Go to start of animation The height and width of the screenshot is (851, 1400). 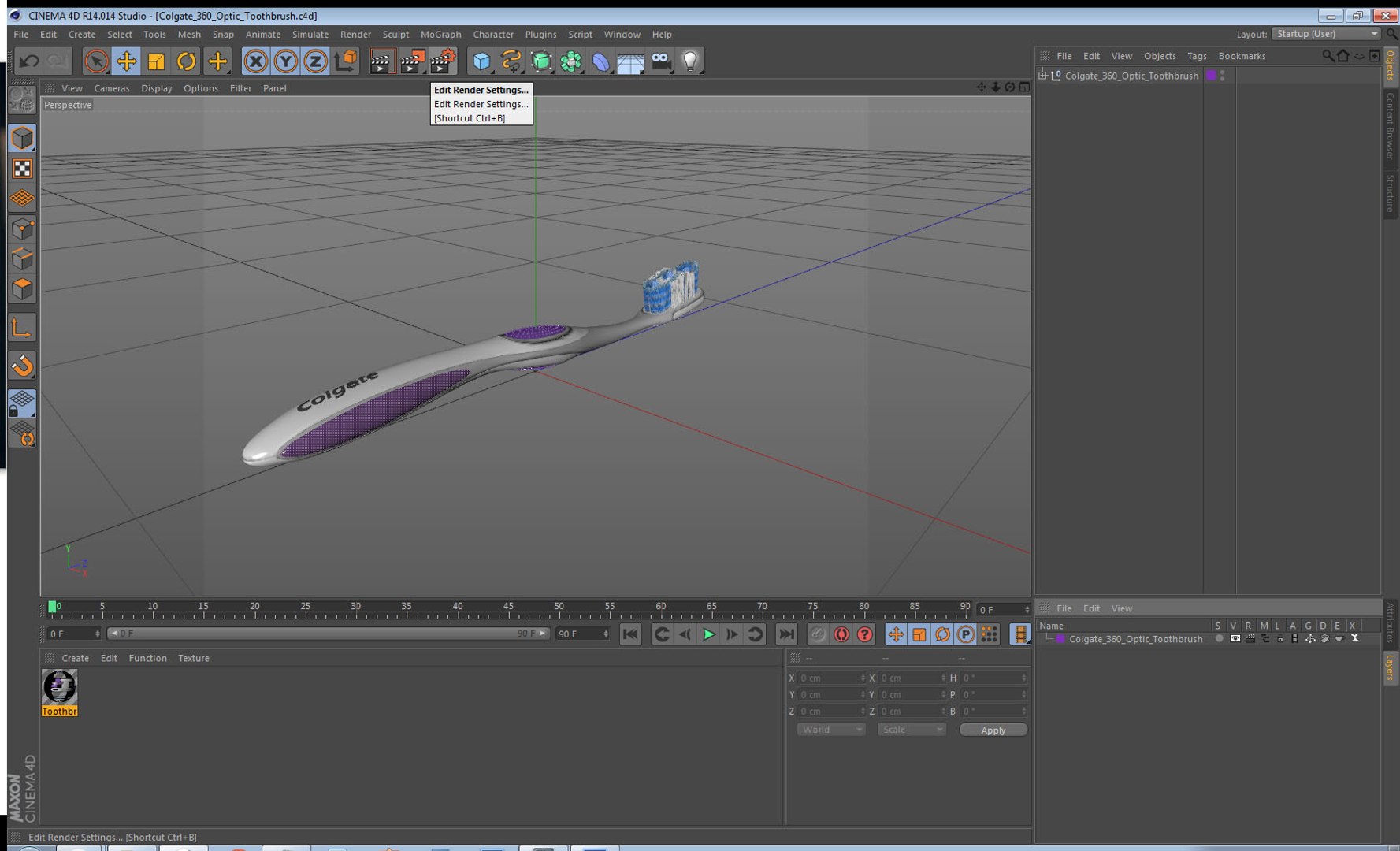pyautogui.click(x=630, y=634)
